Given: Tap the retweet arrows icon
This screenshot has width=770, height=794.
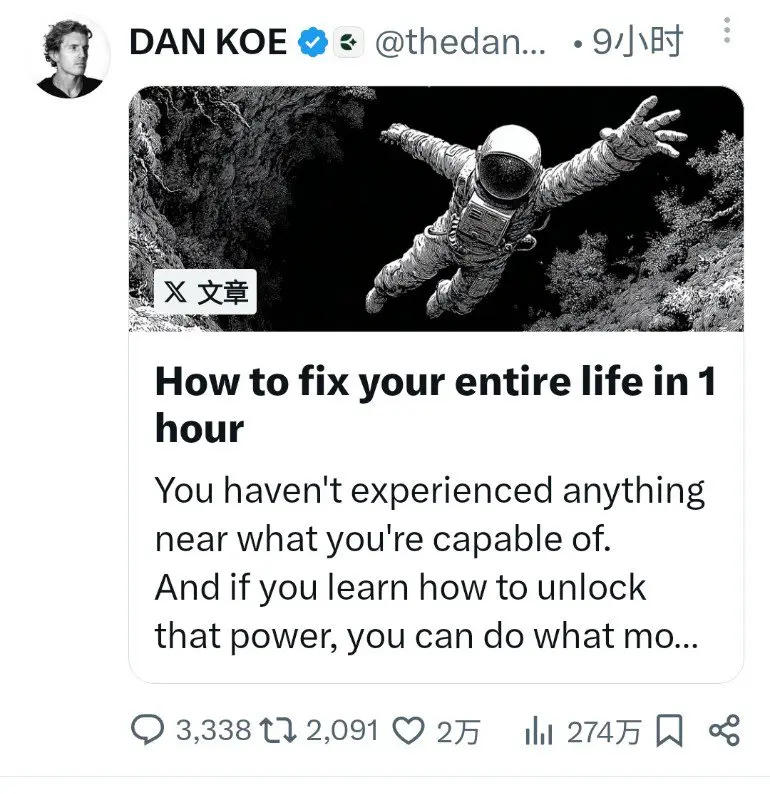Looking at the screenshot, I should (x=277, y=731).
